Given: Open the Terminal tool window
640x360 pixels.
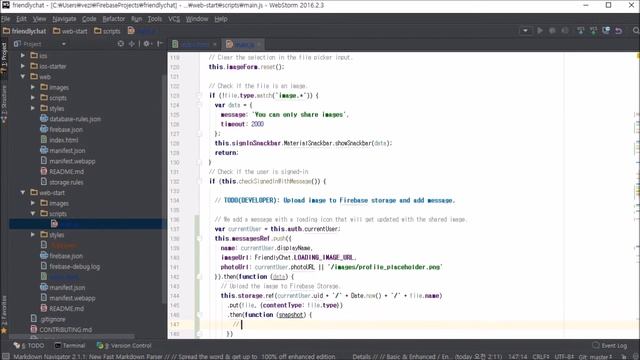Looking at the screenshot, I should point(70,345).
